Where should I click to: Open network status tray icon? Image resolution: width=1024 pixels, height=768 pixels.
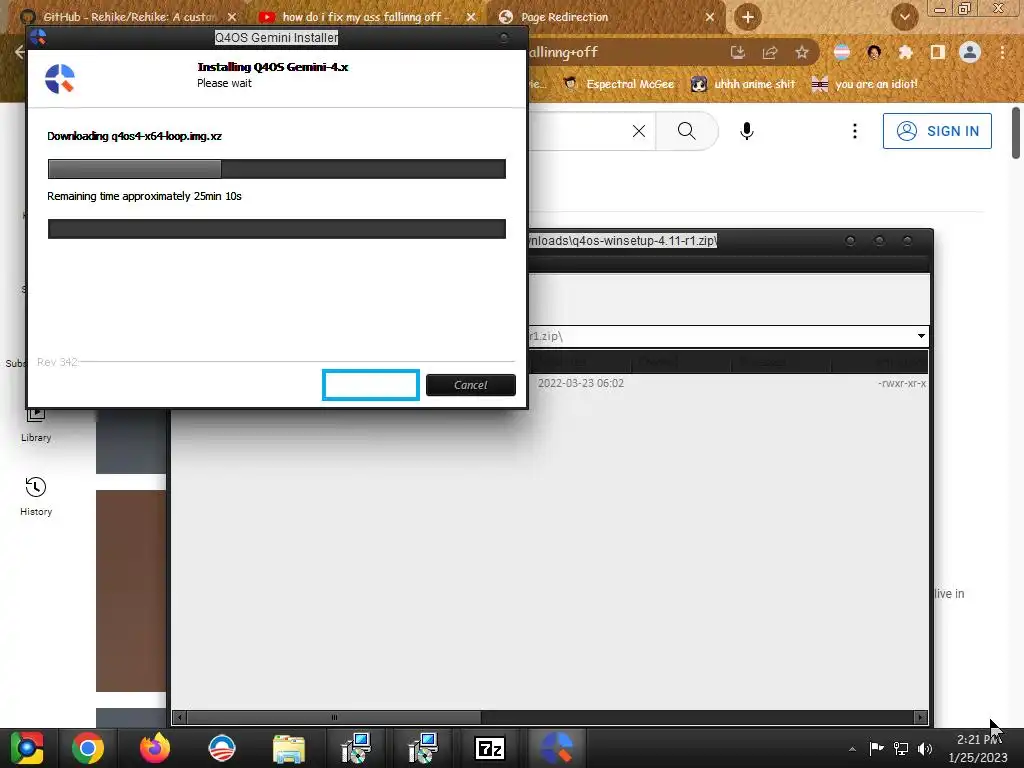pyautogui.click(x=901, y=748)
